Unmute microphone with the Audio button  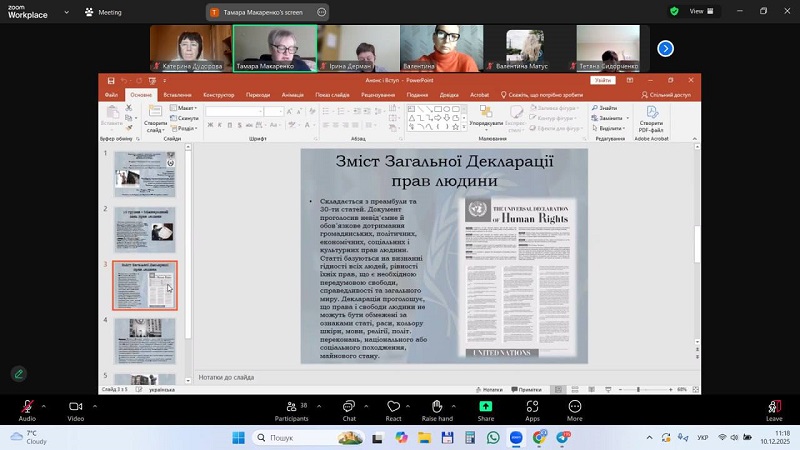[27, 407]
